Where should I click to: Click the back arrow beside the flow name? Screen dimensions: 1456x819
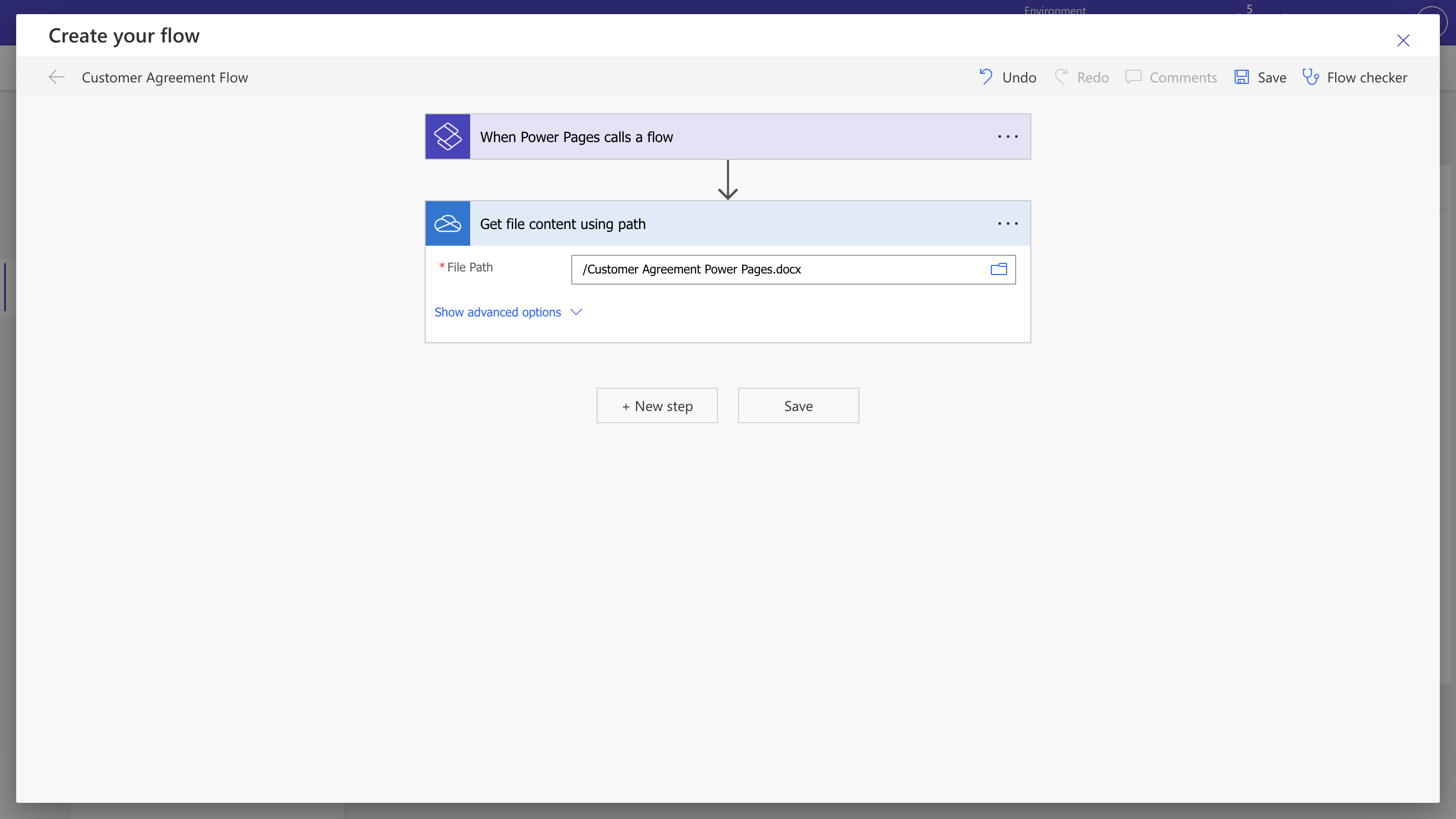point(57,77)
